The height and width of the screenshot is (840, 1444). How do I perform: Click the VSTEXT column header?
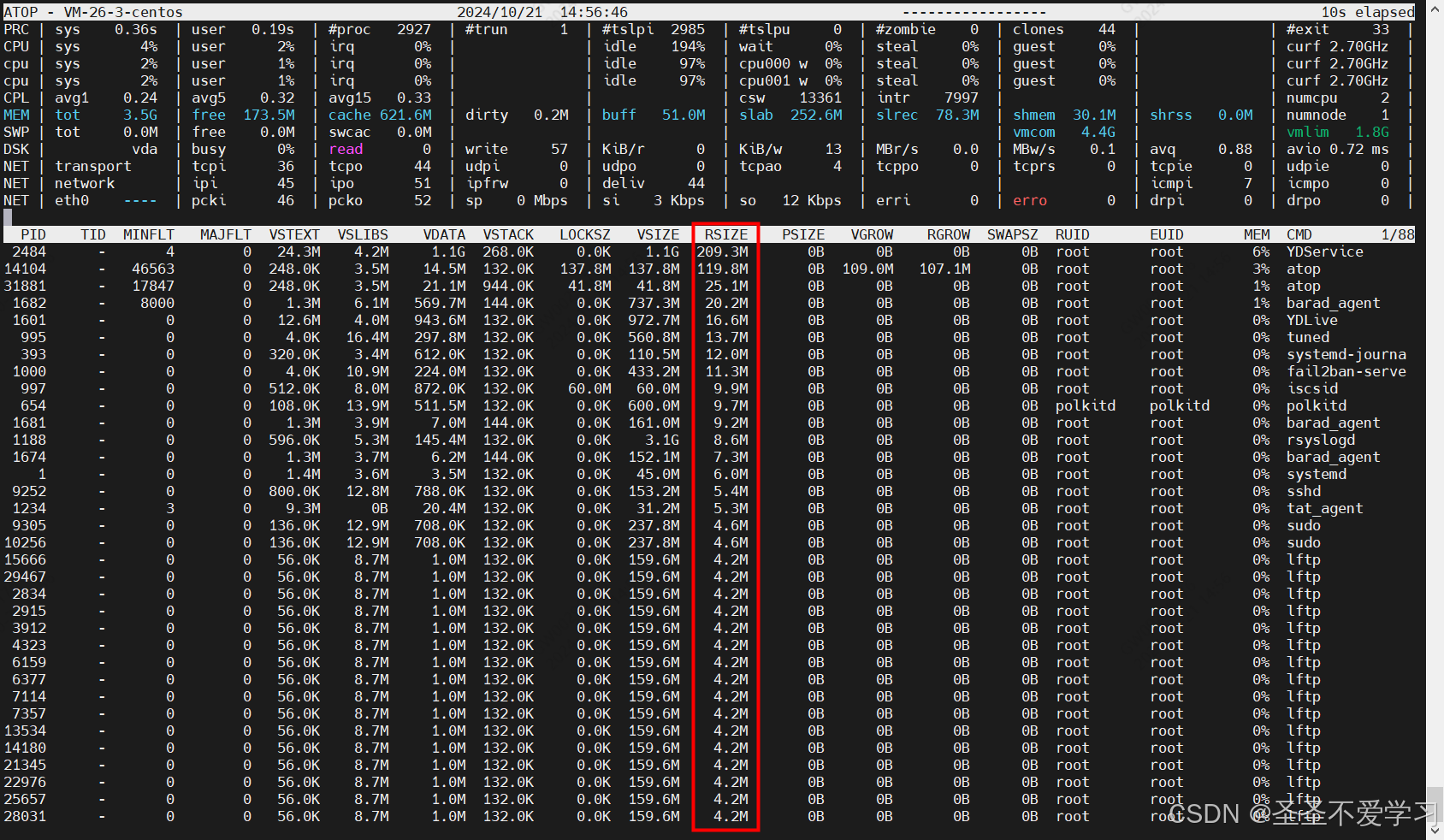pyautogui.click(x=294, y=234)
